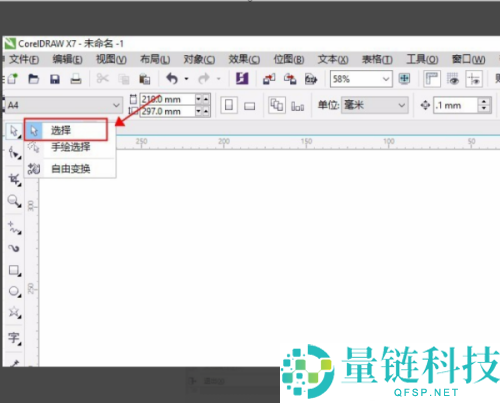Select the Zoom tool in toolbox
500x403 pixels.
[x=14, y=201]
